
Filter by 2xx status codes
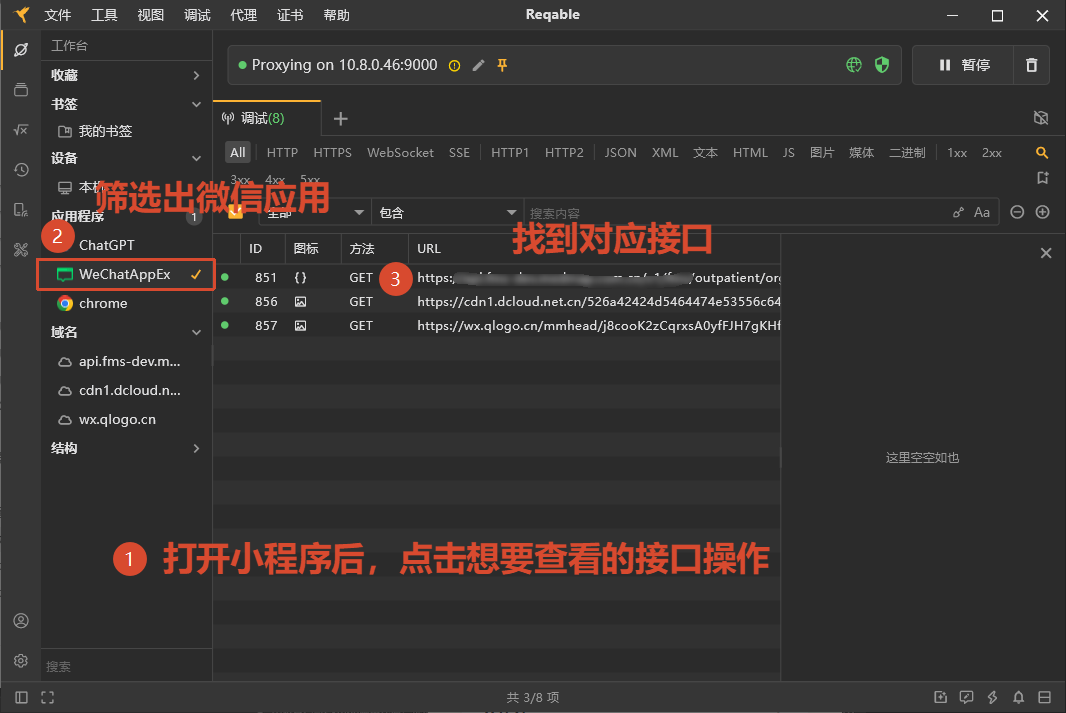pyautogui.click(x=992, y=152)
